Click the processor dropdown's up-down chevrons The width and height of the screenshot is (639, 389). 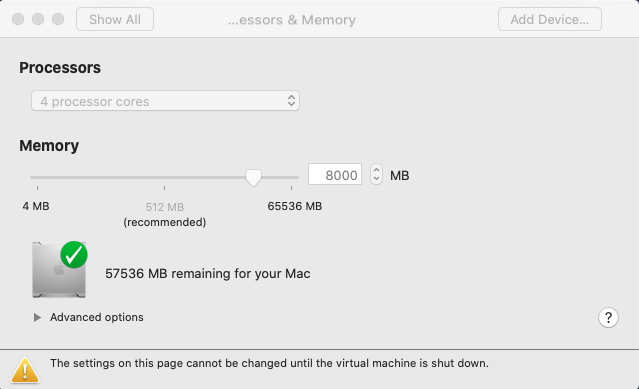(291, 101)
